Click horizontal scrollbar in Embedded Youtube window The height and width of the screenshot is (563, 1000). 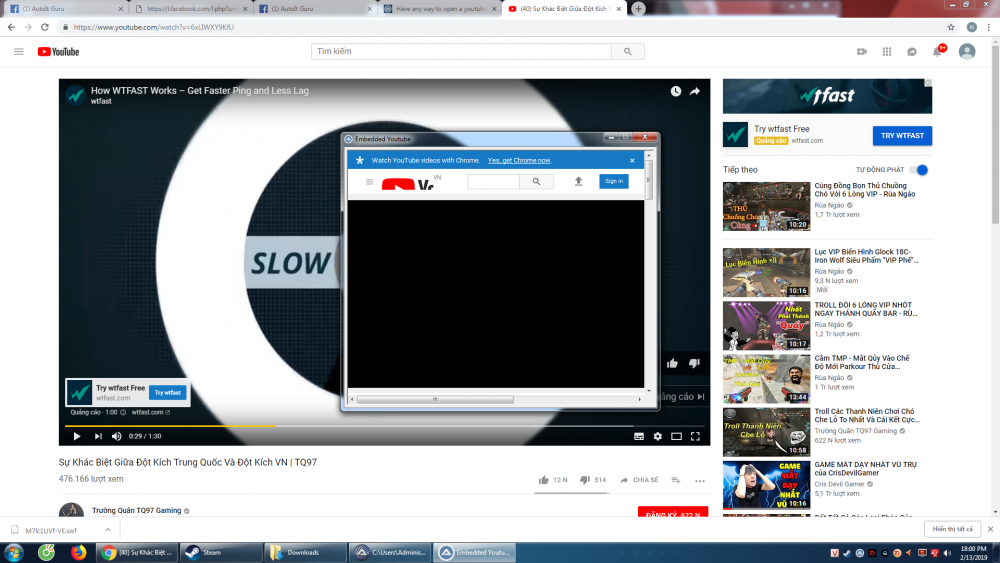(x=435, y=400)
